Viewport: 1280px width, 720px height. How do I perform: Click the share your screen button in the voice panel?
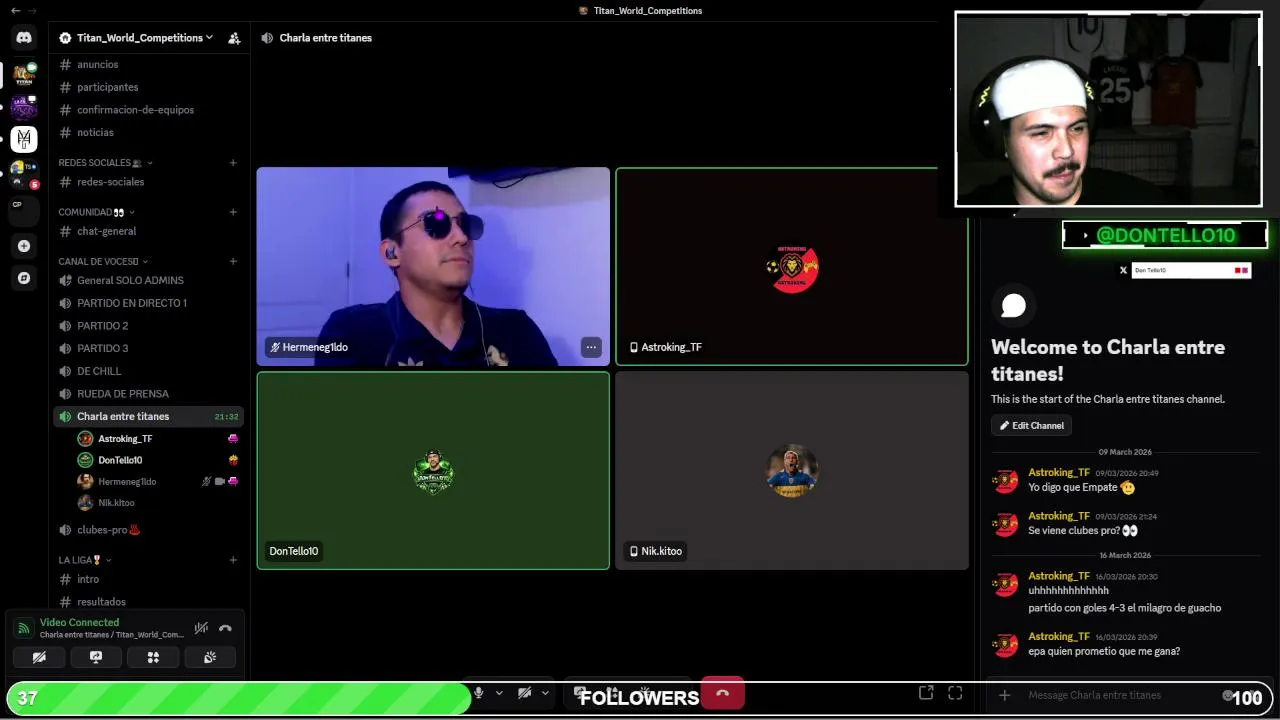pyautogui.click(x=96, y=657)
